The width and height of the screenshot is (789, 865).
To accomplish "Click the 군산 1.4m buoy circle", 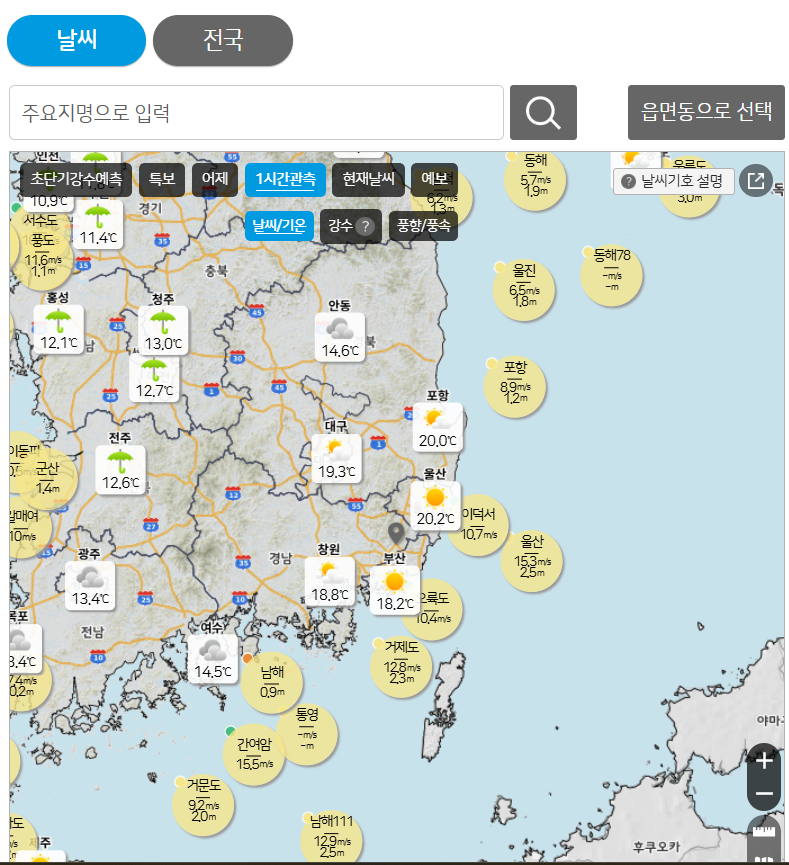I will point(46,478).
